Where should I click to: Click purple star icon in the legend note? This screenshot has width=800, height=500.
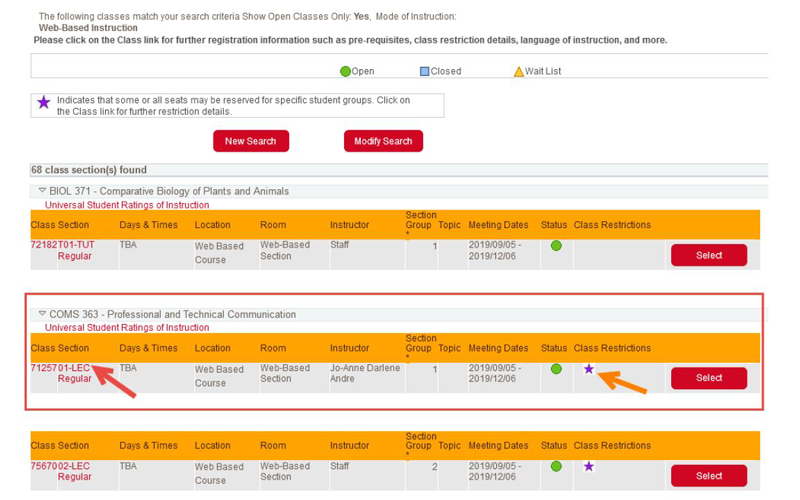point(44,103)
